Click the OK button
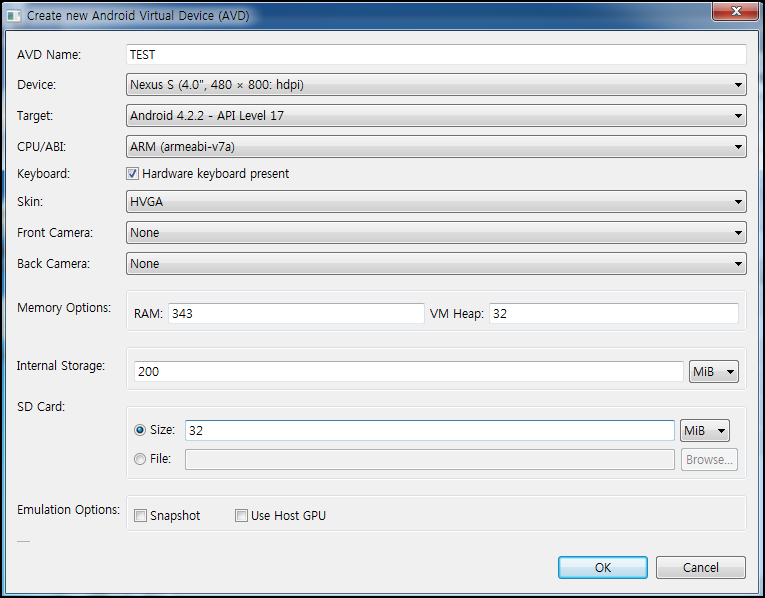765x598 pixels. tap(603, 567)
